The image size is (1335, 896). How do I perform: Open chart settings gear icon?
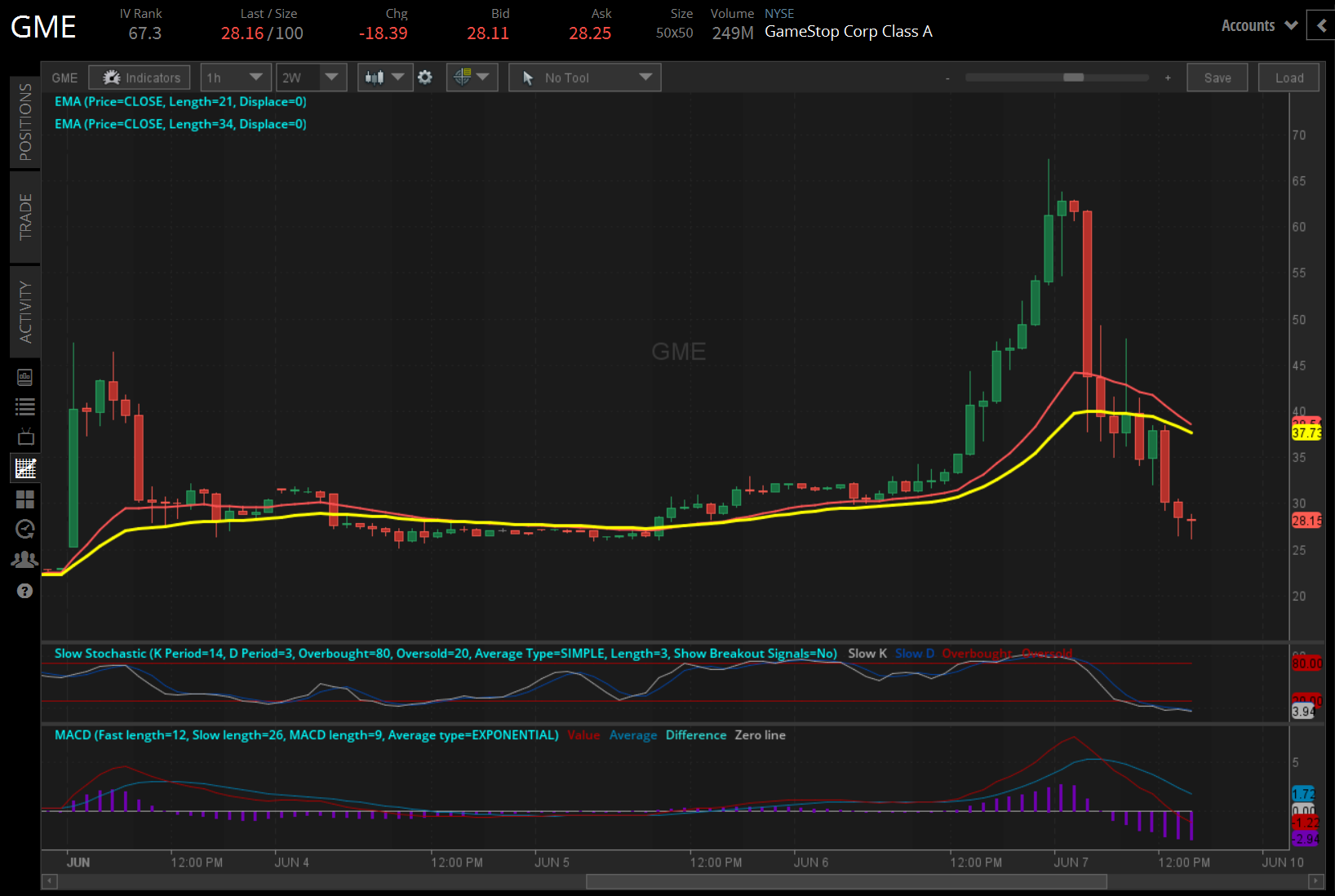click(425, 78)
